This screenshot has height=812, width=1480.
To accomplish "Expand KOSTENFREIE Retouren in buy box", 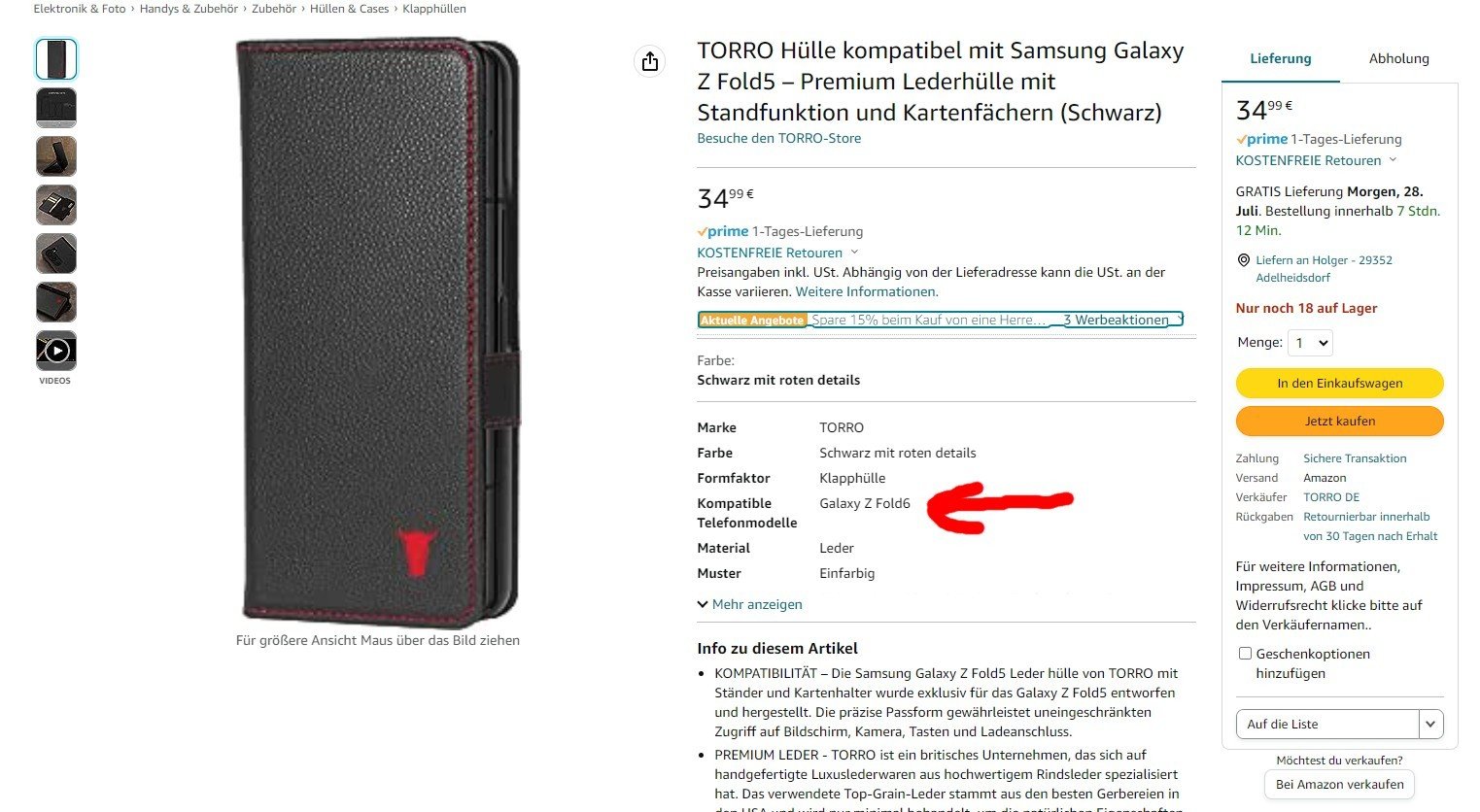I will click(1316, 160).
